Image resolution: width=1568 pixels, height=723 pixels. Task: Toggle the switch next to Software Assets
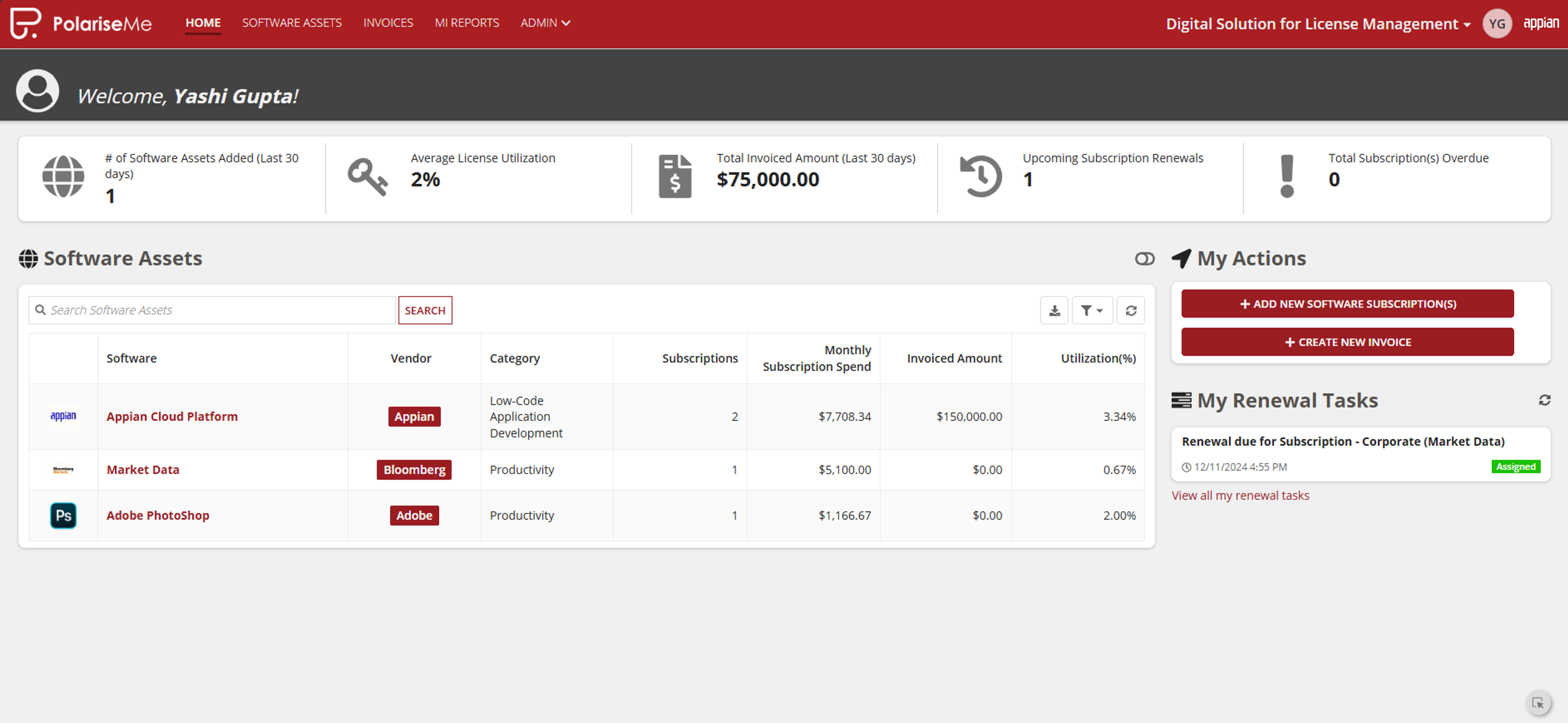point(1144,259)
